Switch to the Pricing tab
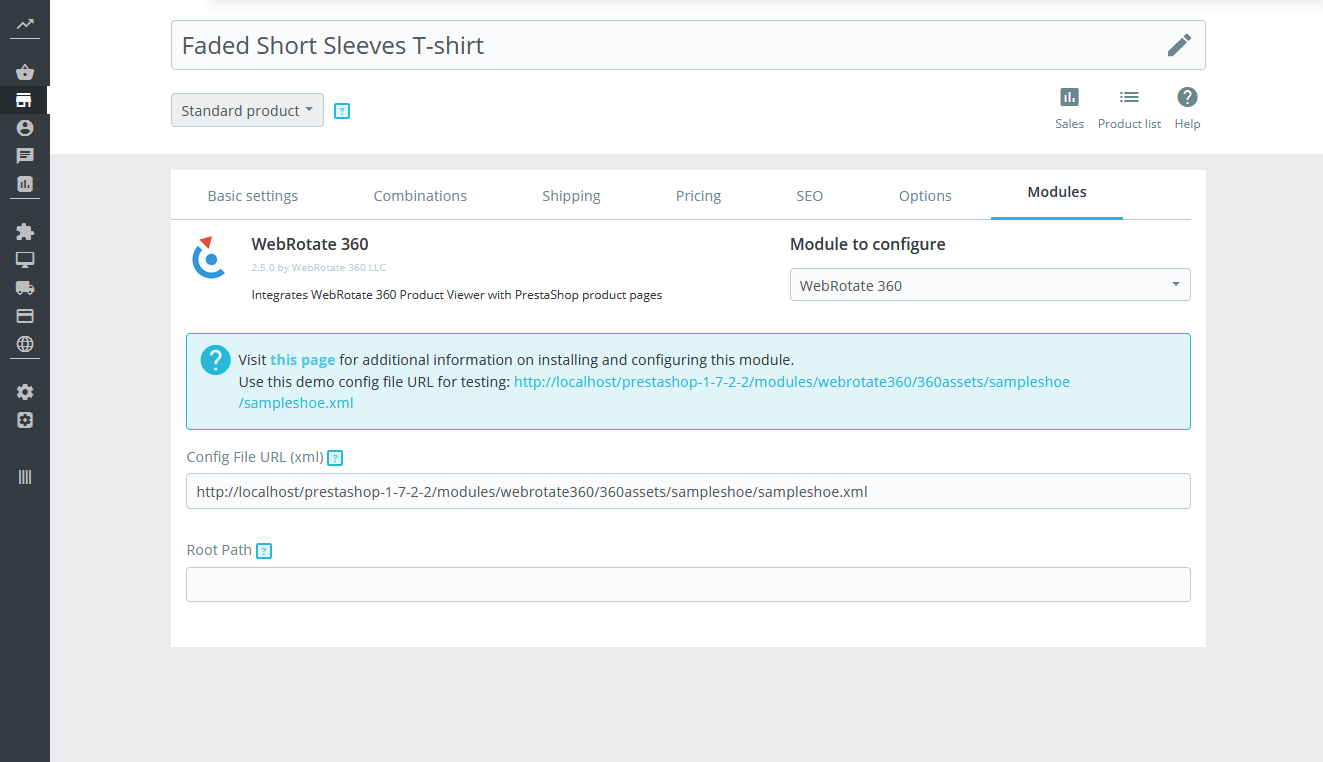The image size is (1323, 762). (x=698, y=196)
